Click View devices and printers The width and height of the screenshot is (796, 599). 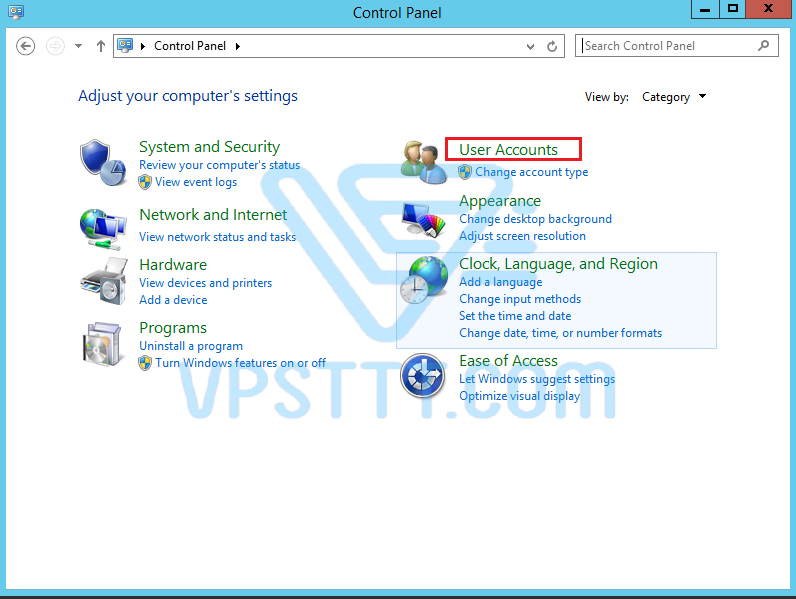pos(206,283)
